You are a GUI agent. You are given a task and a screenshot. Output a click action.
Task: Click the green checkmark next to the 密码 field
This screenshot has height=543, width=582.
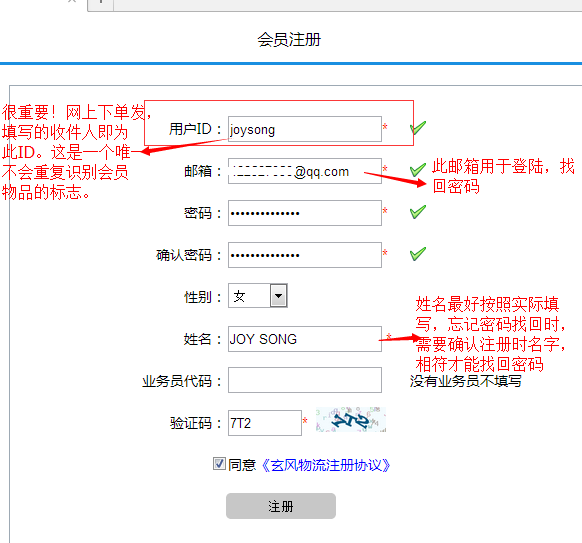pos(418,212)
